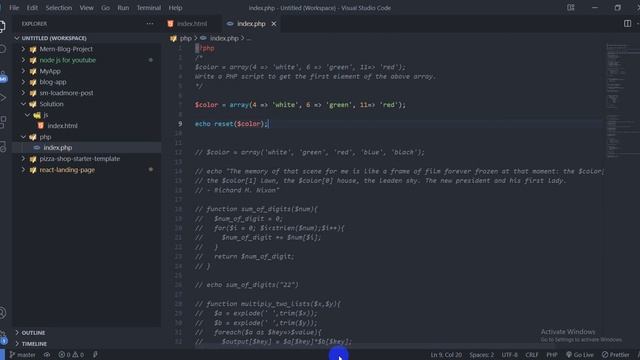Open the Run menu
Image resolution: width=640 pixels, height=360 pixels.
[123, 8]
